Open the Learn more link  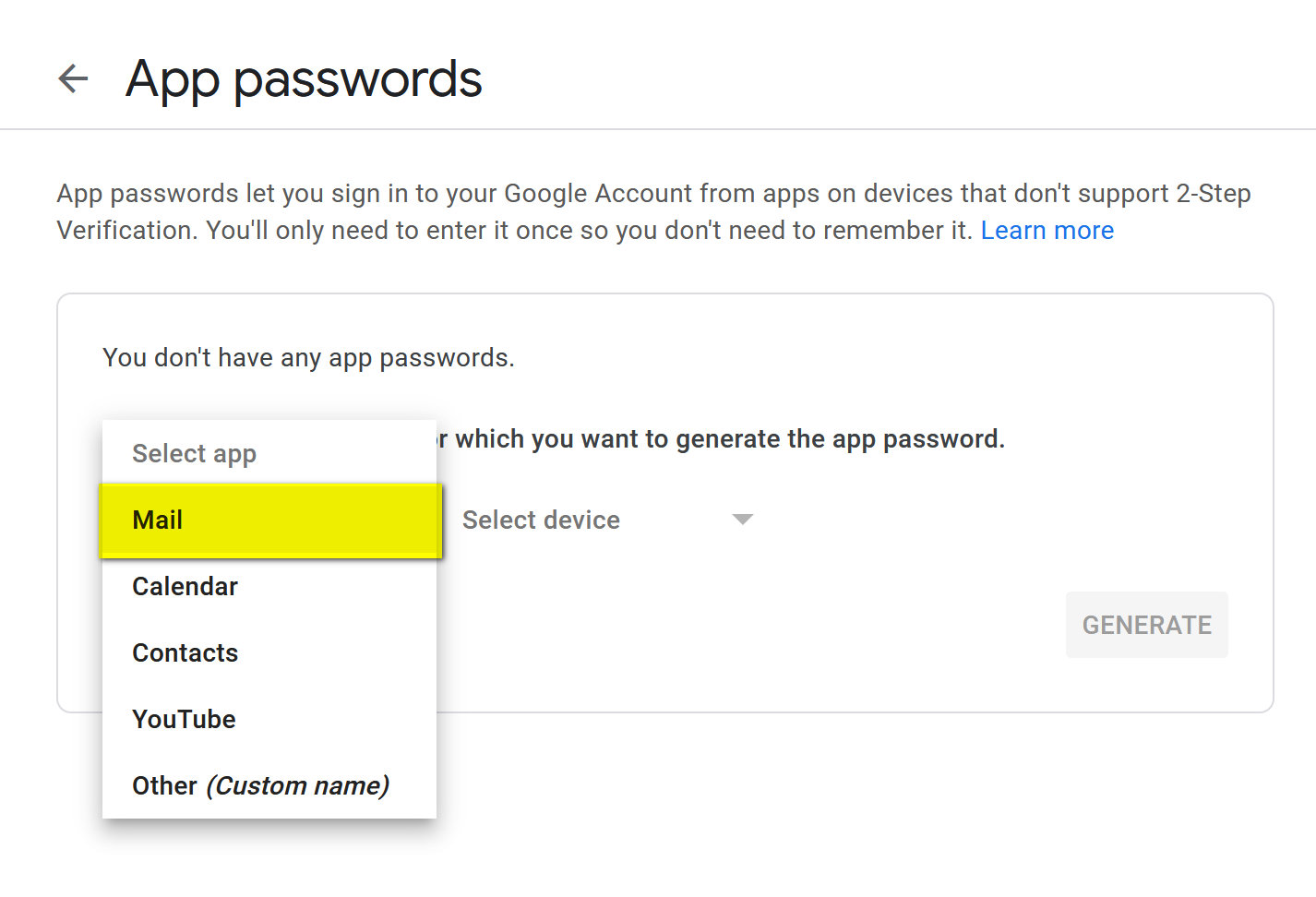pos(1047,231)
